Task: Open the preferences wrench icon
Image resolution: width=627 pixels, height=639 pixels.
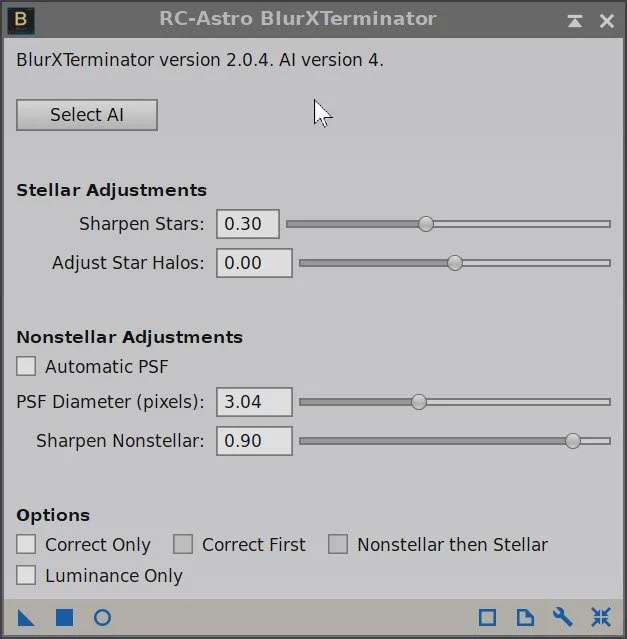Action: pos(563,617)
